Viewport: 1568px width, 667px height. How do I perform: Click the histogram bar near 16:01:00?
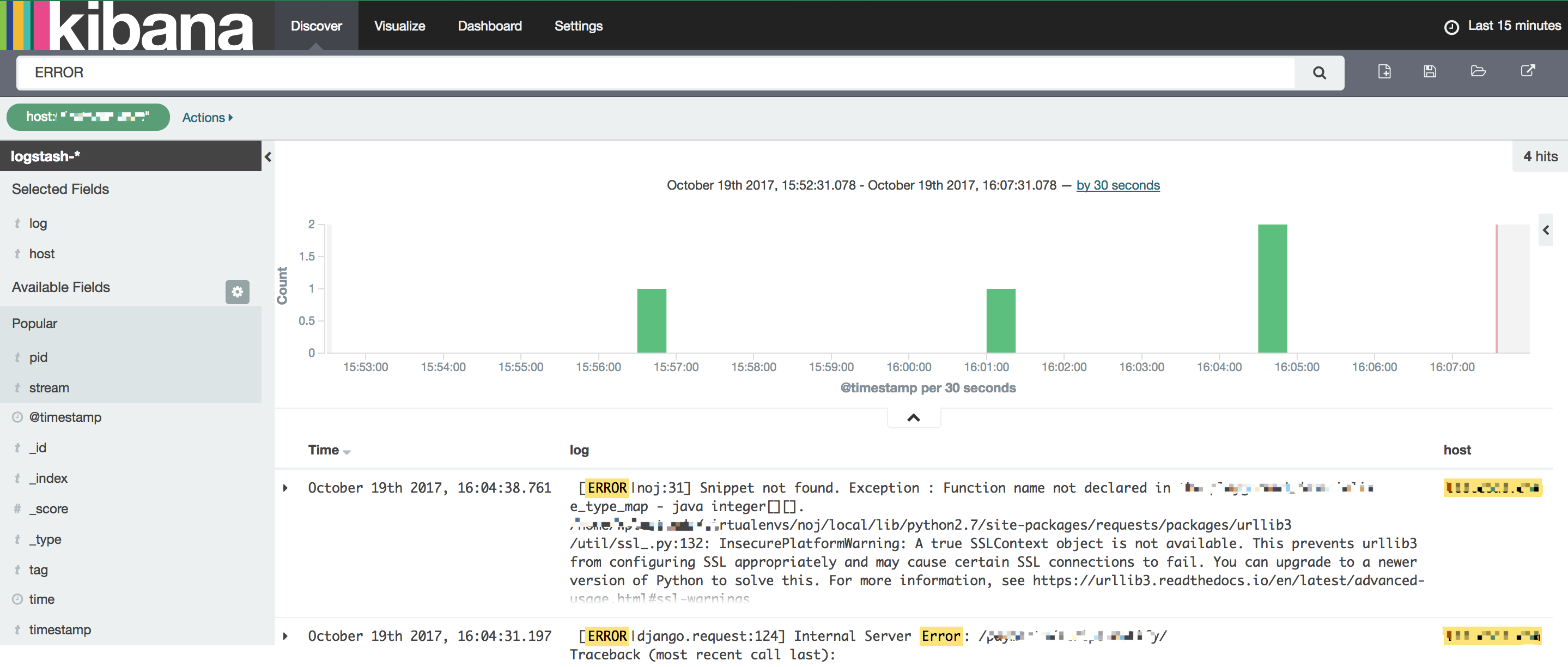[1001, 321]
